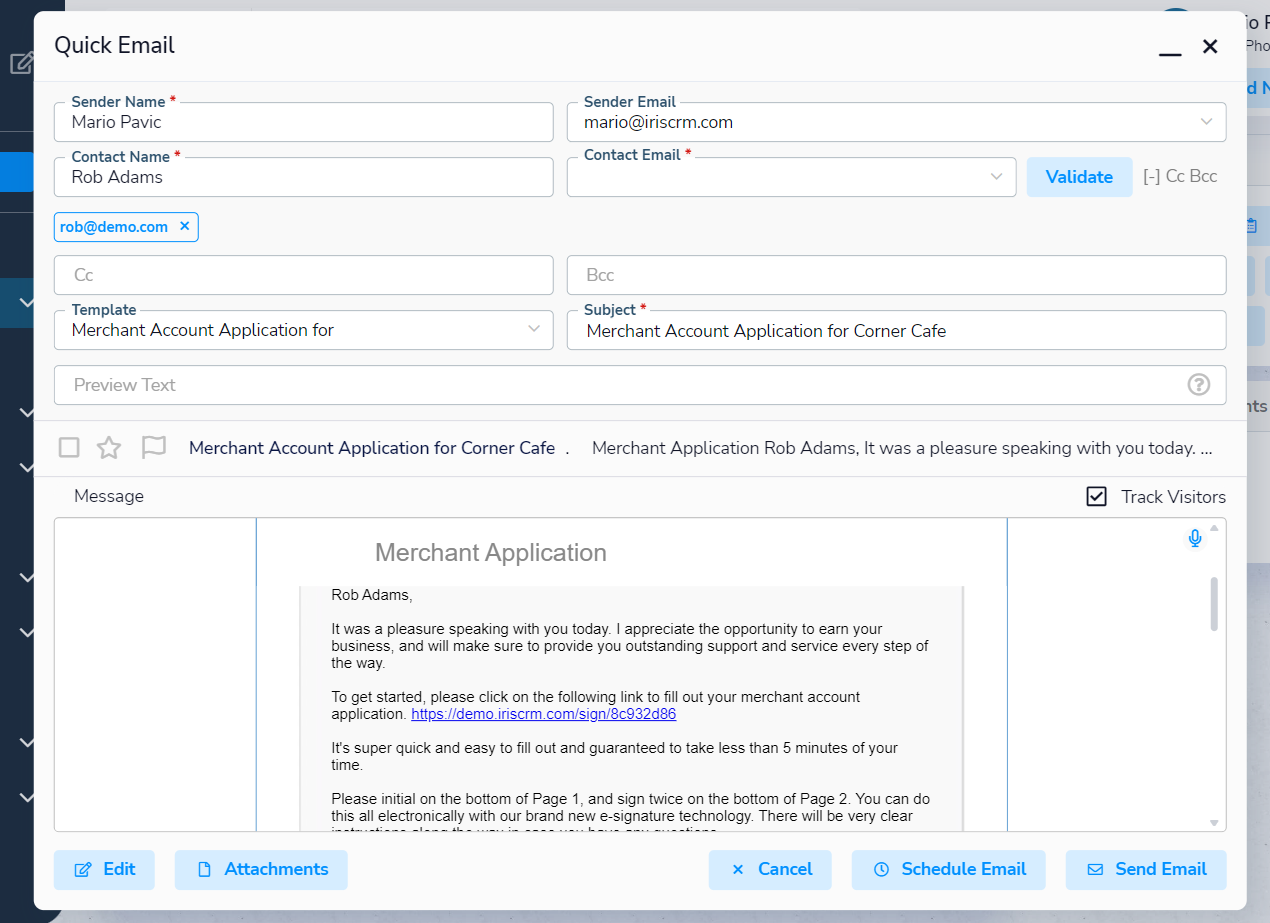The image size is (1270, 923).
Task: Click the flag icon in email preview
Action: click(x=153, y=448)
